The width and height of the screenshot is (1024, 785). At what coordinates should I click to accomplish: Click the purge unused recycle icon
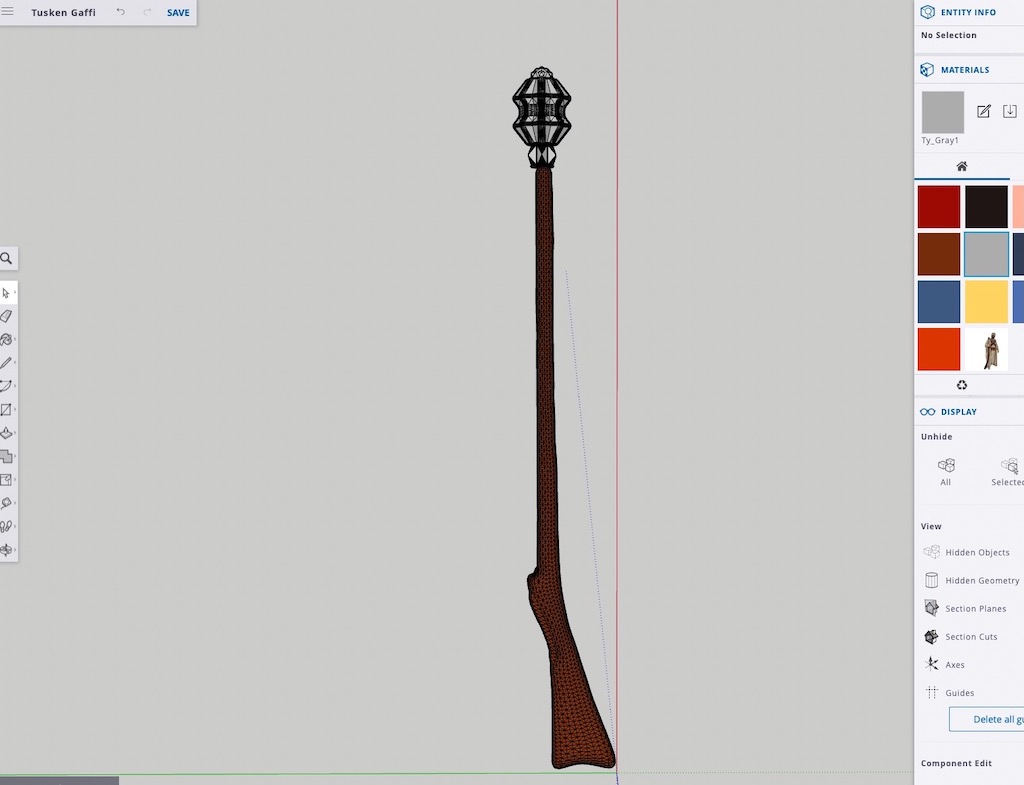coord(961,385)
